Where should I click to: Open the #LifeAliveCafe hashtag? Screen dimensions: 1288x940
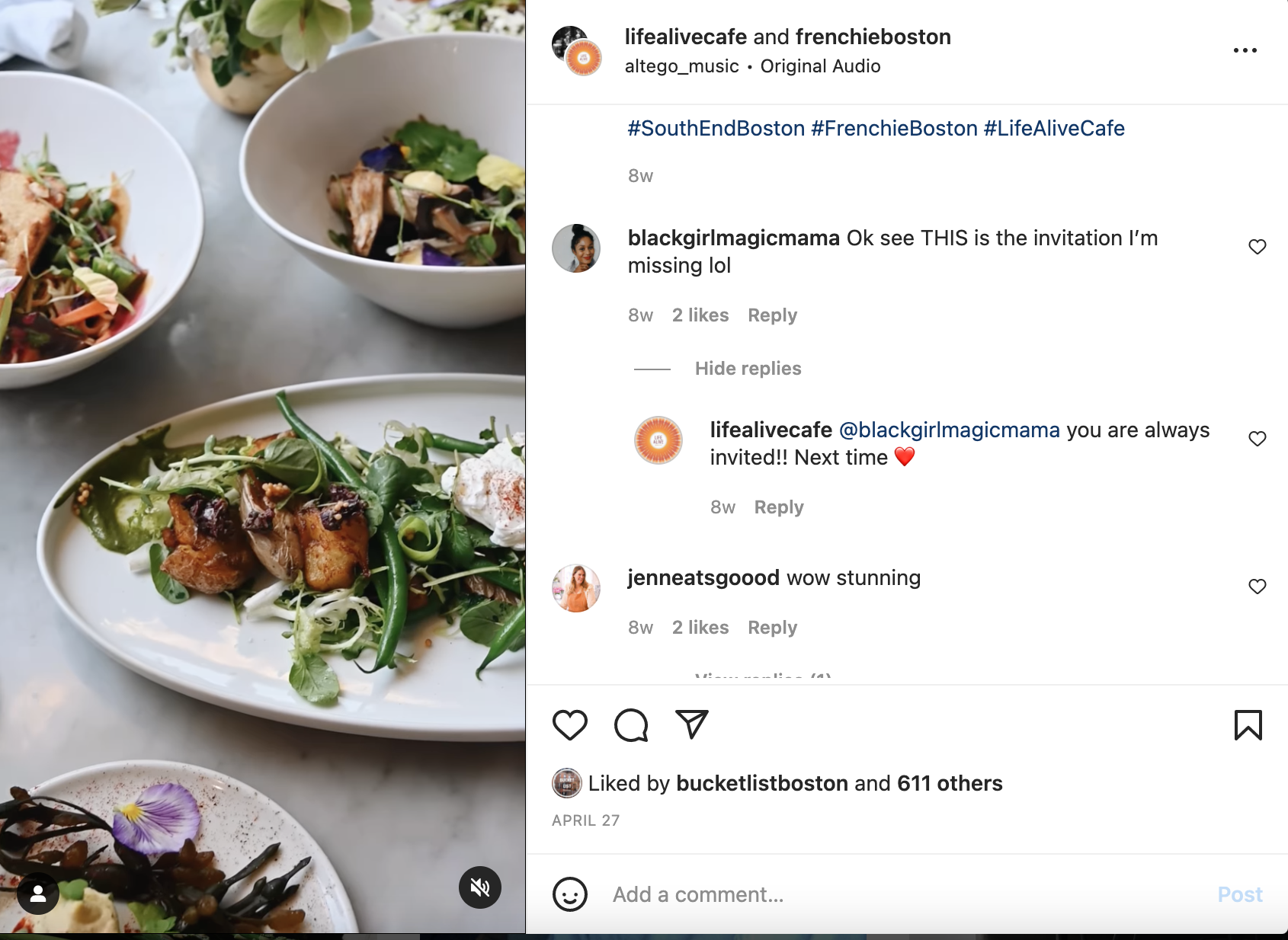pos(1053,128)
